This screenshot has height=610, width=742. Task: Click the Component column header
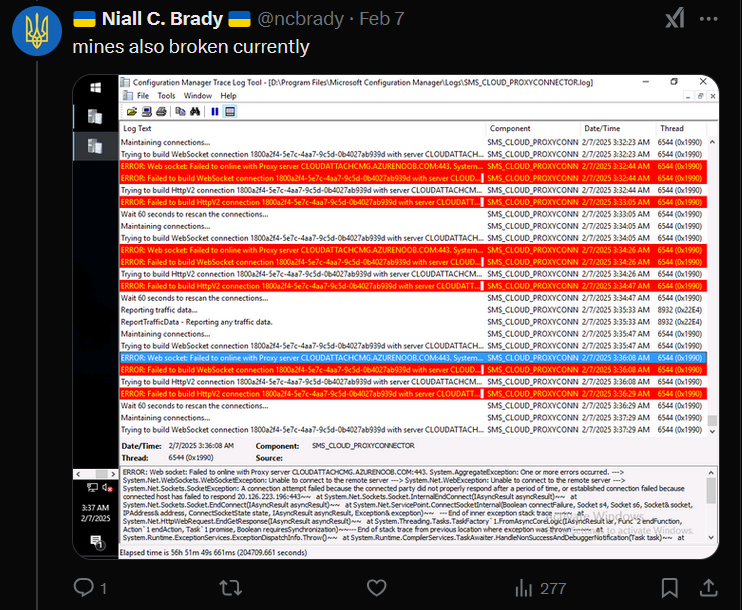click(x=533, y=128)
